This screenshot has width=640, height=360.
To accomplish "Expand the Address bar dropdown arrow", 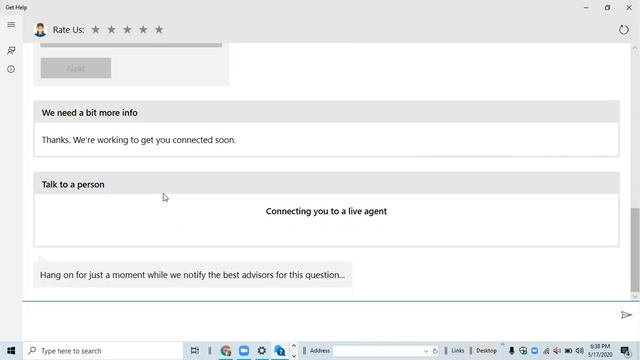I will point(426,351).
